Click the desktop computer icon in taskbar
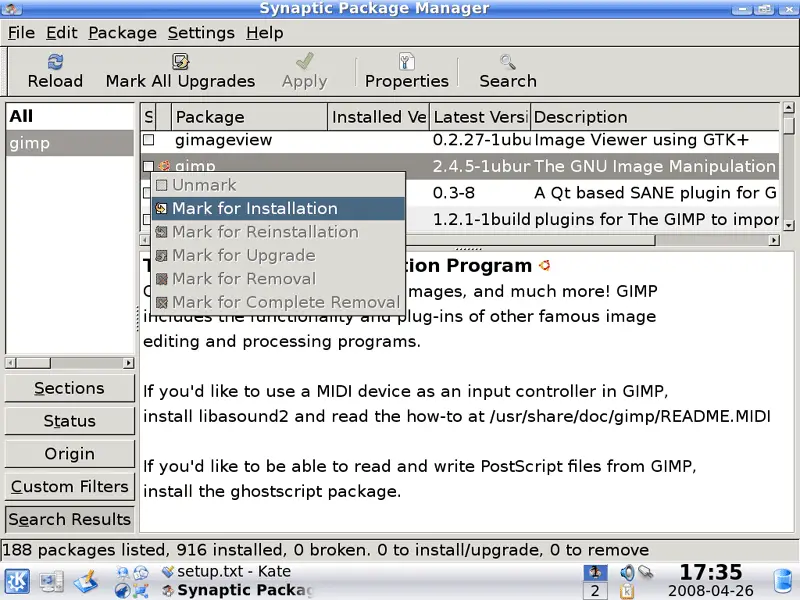The height and width of the screenshot is (600, 800). 52,582
